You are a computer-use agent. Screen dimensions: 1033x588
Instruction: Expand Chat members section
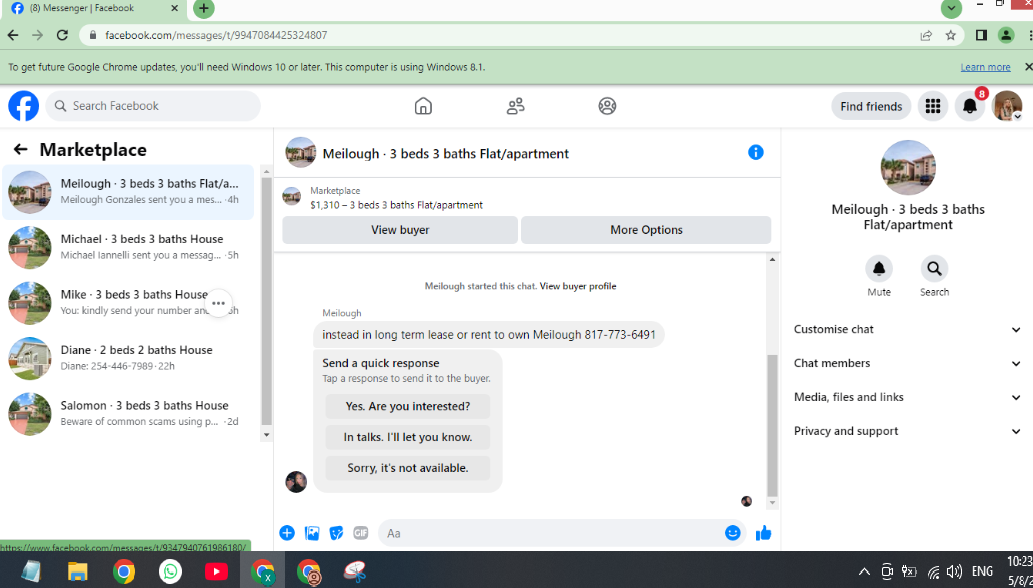pos(907,363)
